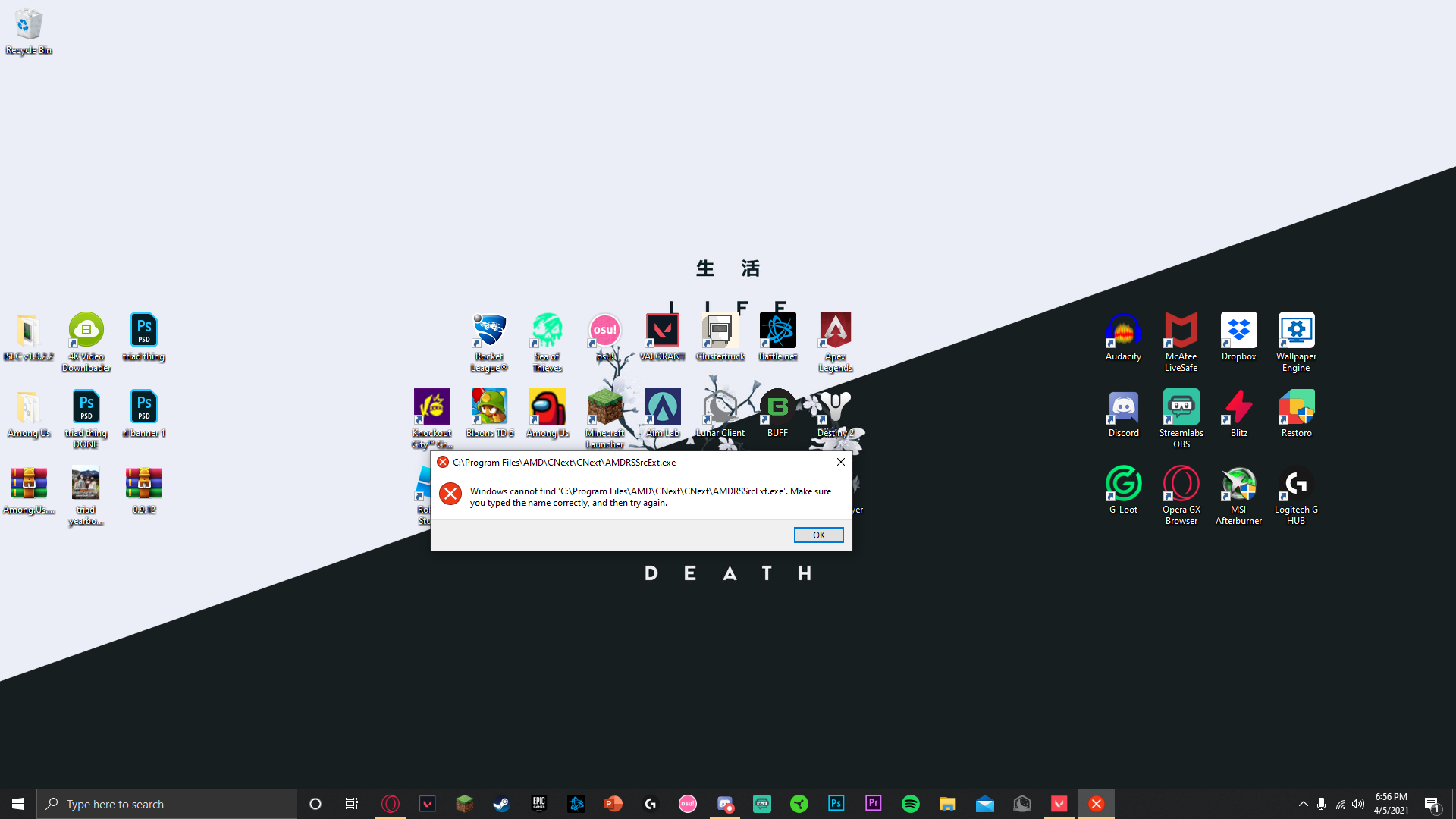1456x819 pixels.
Task: Open the triad thing PSD file
Action: tap(144, 337)
